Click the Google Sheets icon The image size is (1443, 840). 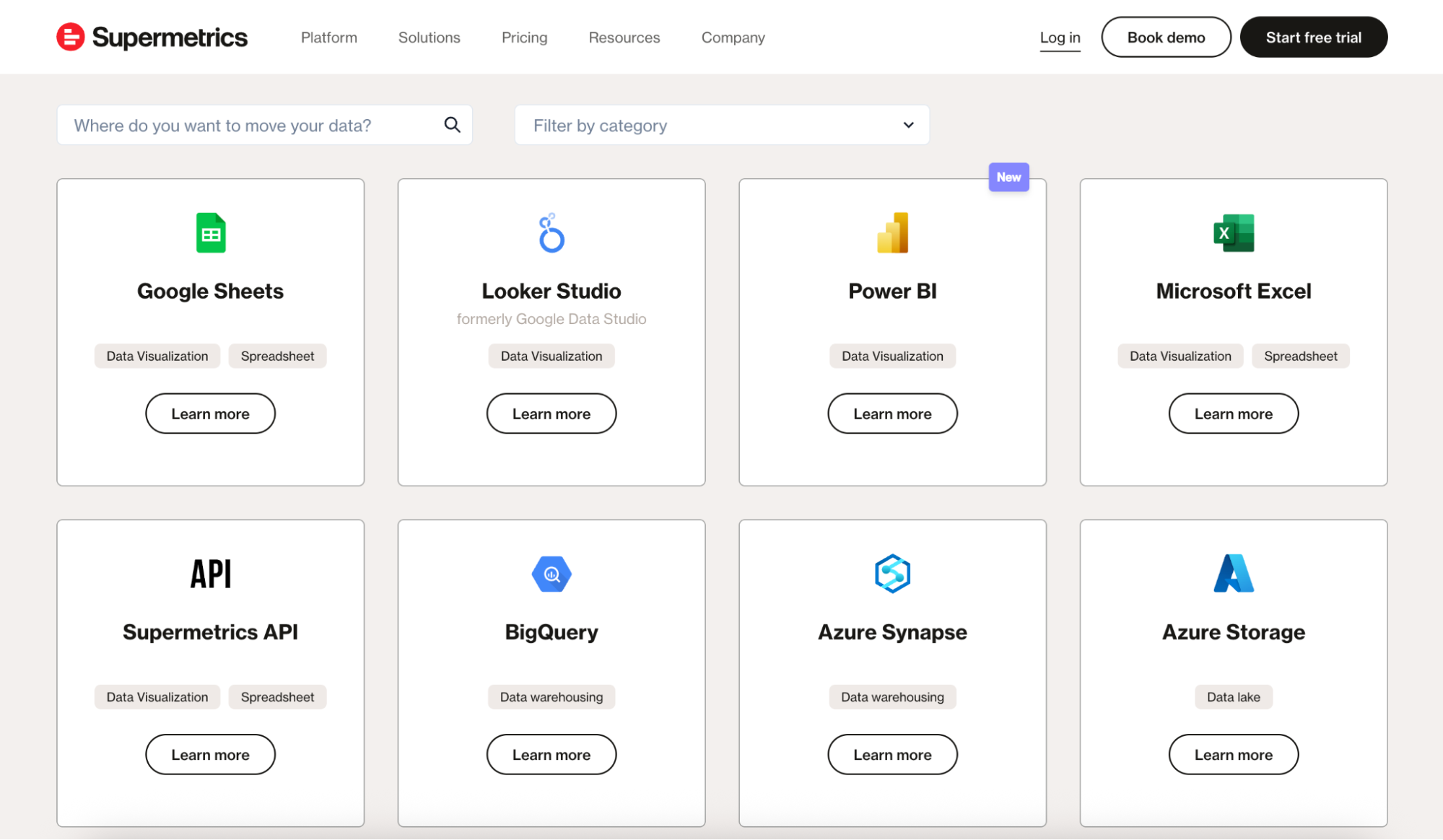coord(210,232)
